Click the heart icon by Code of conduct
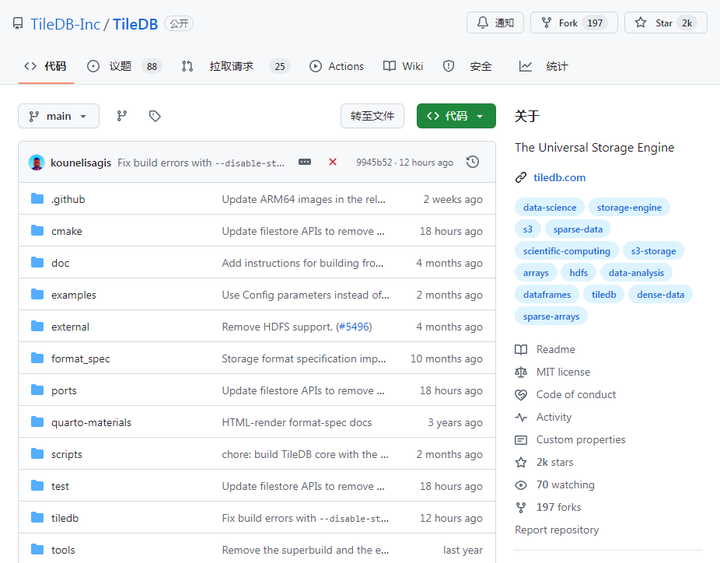The height and width of the screenshot is (563, 720). click(521, 394)
